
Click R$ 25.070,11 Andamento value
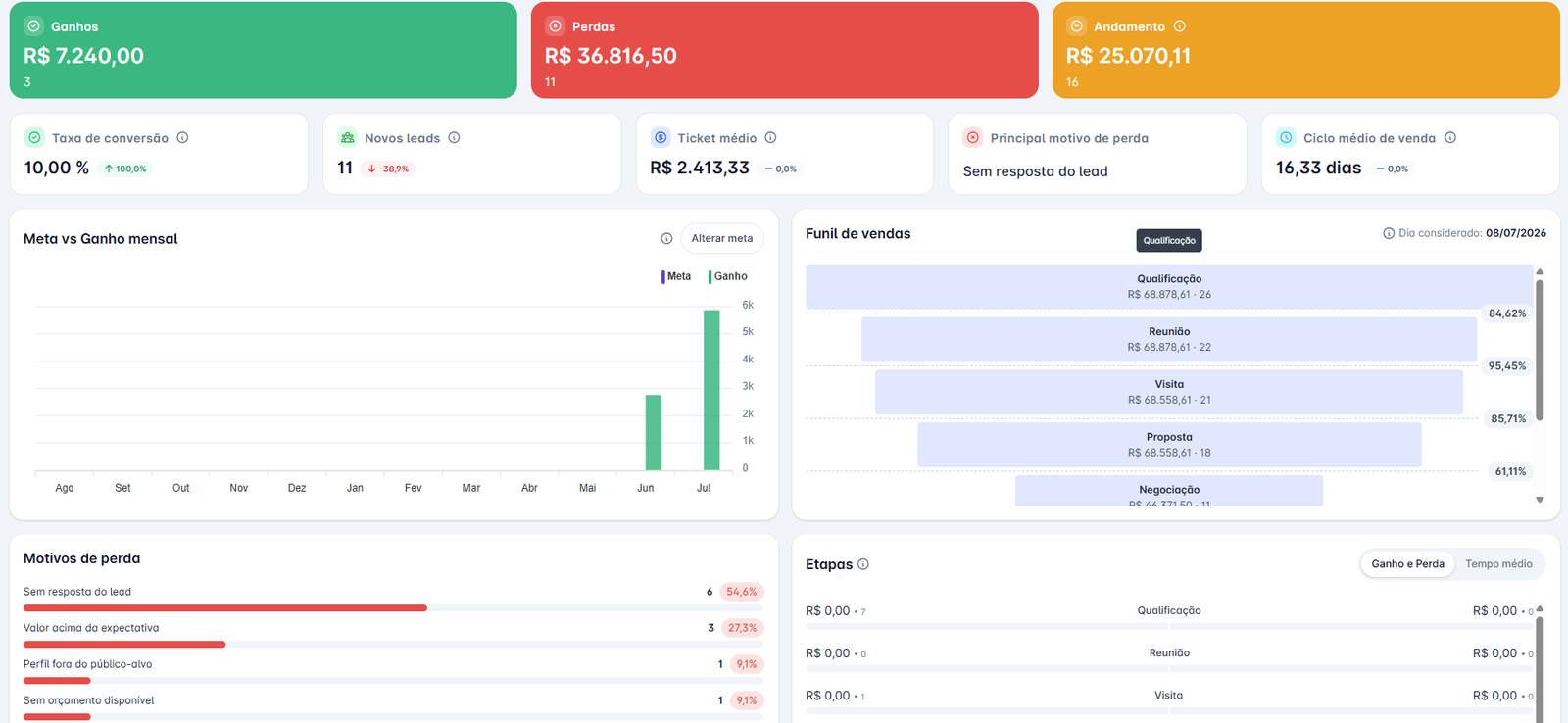pyautogui.click(x=1128, y=56)
